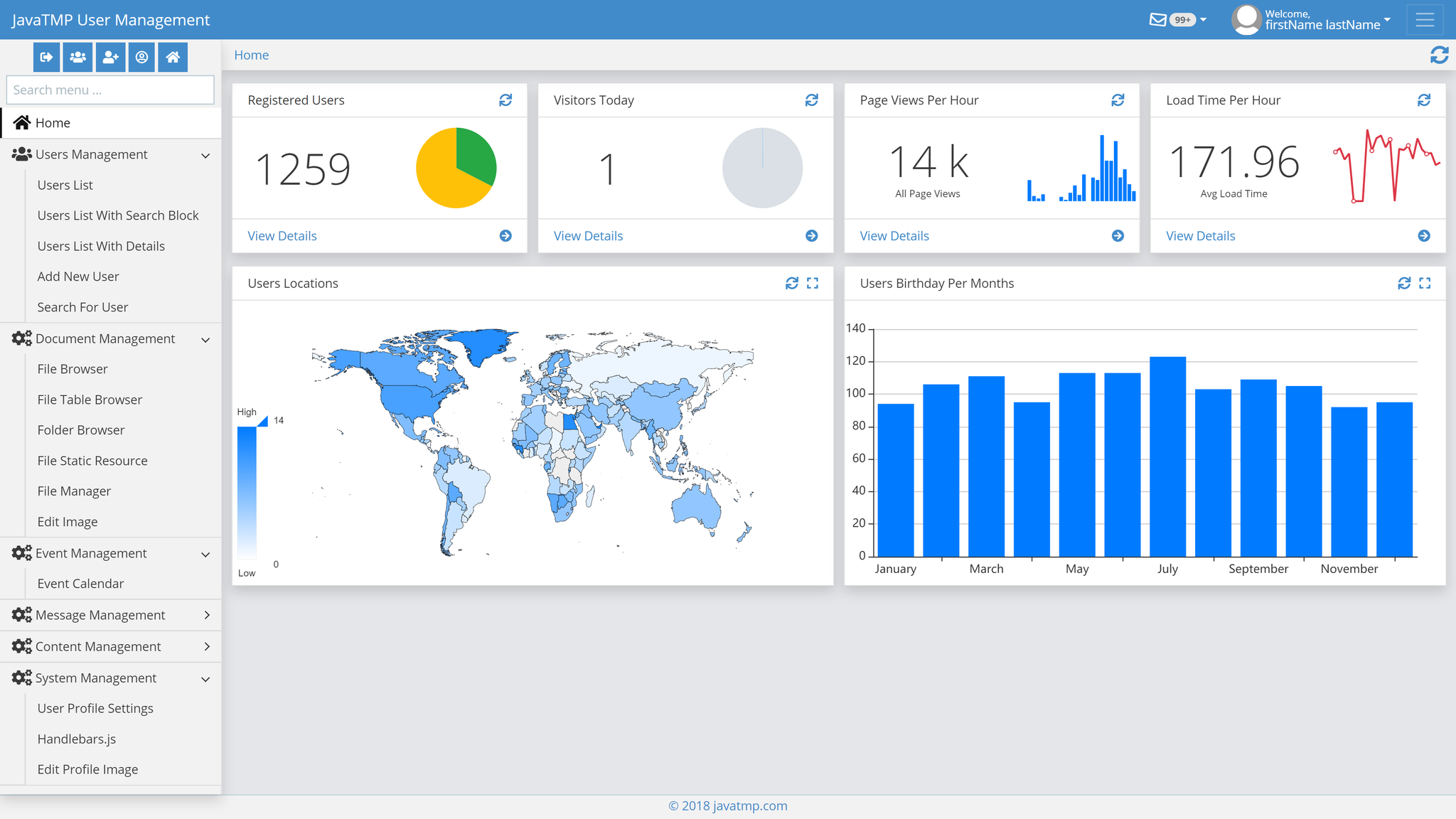Viewport: 1456px width, 819px height.
Task: Click the map High/Low color scale bar
Action: coord(247,492)
